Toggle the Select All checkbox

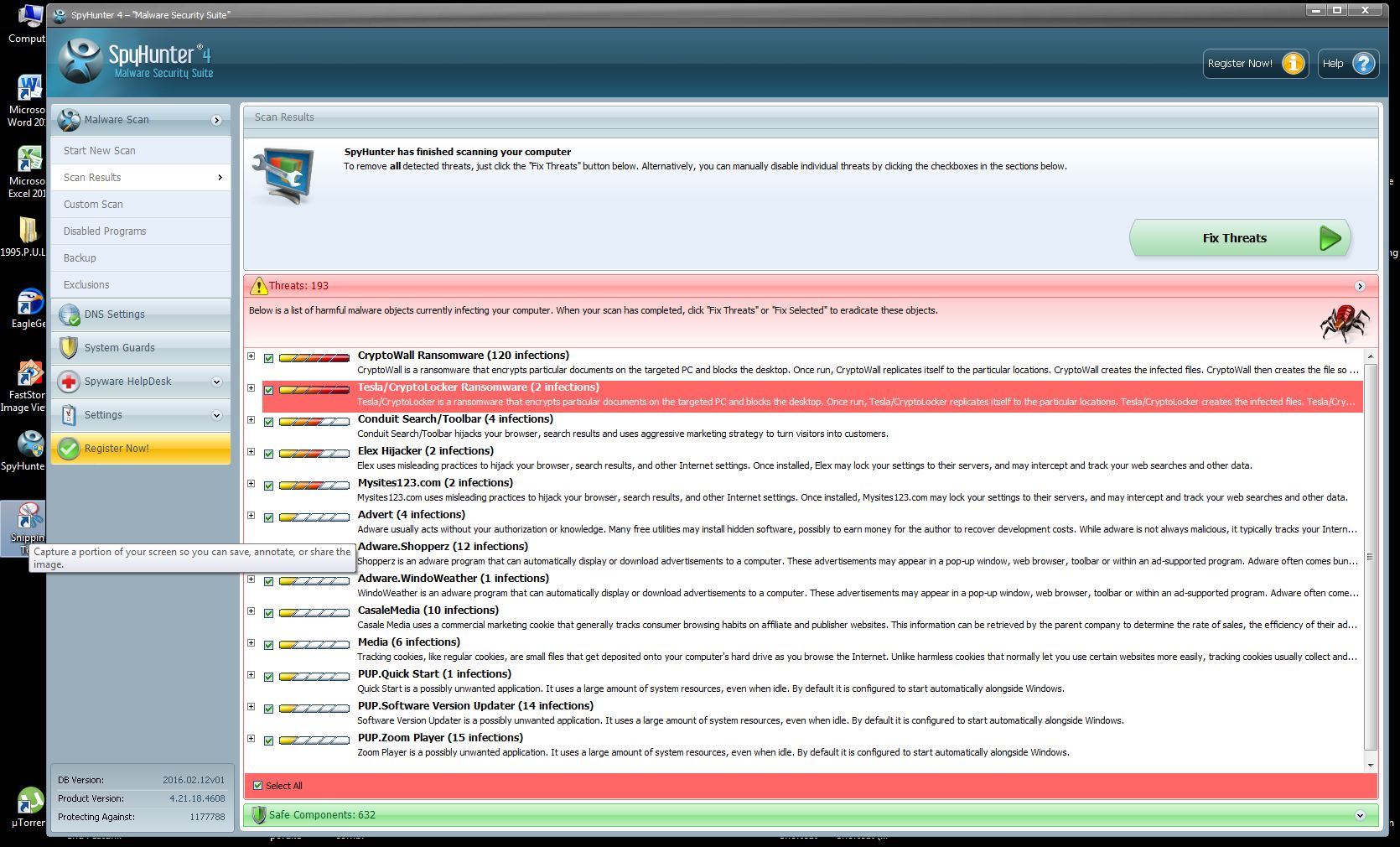(258, 786)
